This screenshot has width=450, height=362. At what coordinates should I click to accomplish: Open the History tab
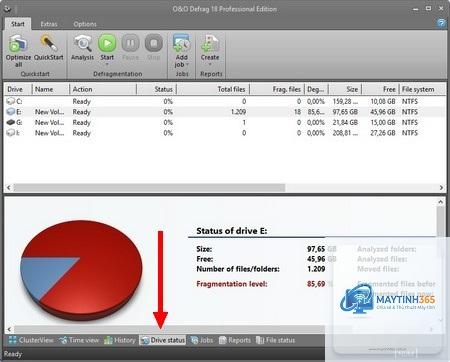(x=120, y=340)
